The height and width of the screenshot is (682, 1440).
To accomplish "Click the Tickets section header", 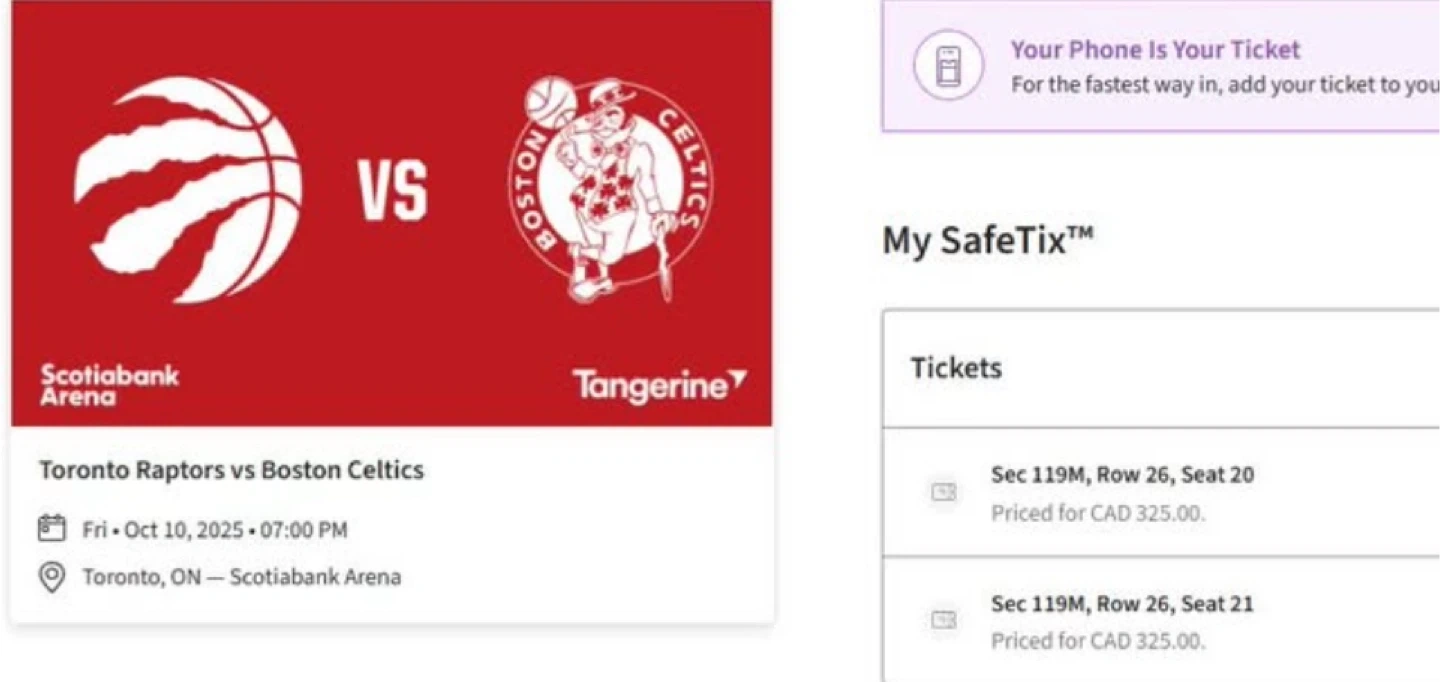I will [956, 368].
